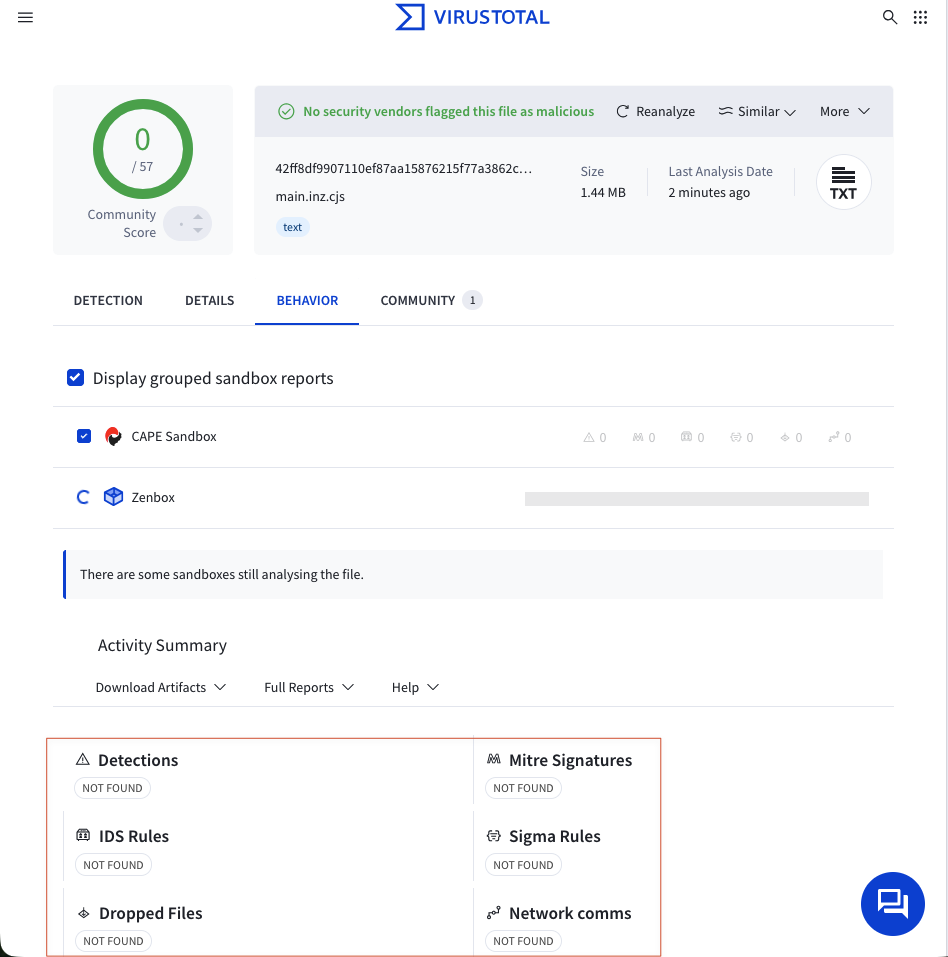The width and height of the screenshot is (948, 957).
Task: Open the chat support bubble
Action: pyautogui.click(x=892, y=903)
